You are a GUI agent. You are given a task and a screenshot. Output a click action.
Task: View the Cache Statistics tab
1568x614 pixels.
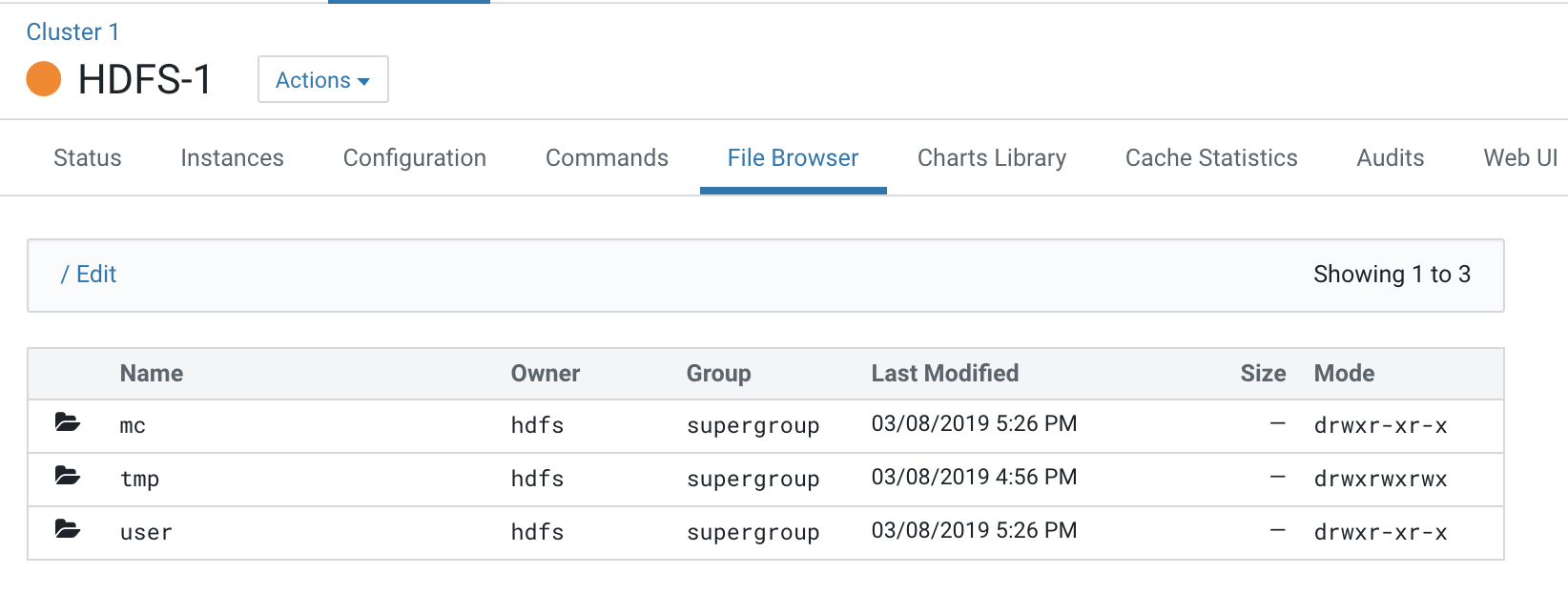[x=1211, y=158]
